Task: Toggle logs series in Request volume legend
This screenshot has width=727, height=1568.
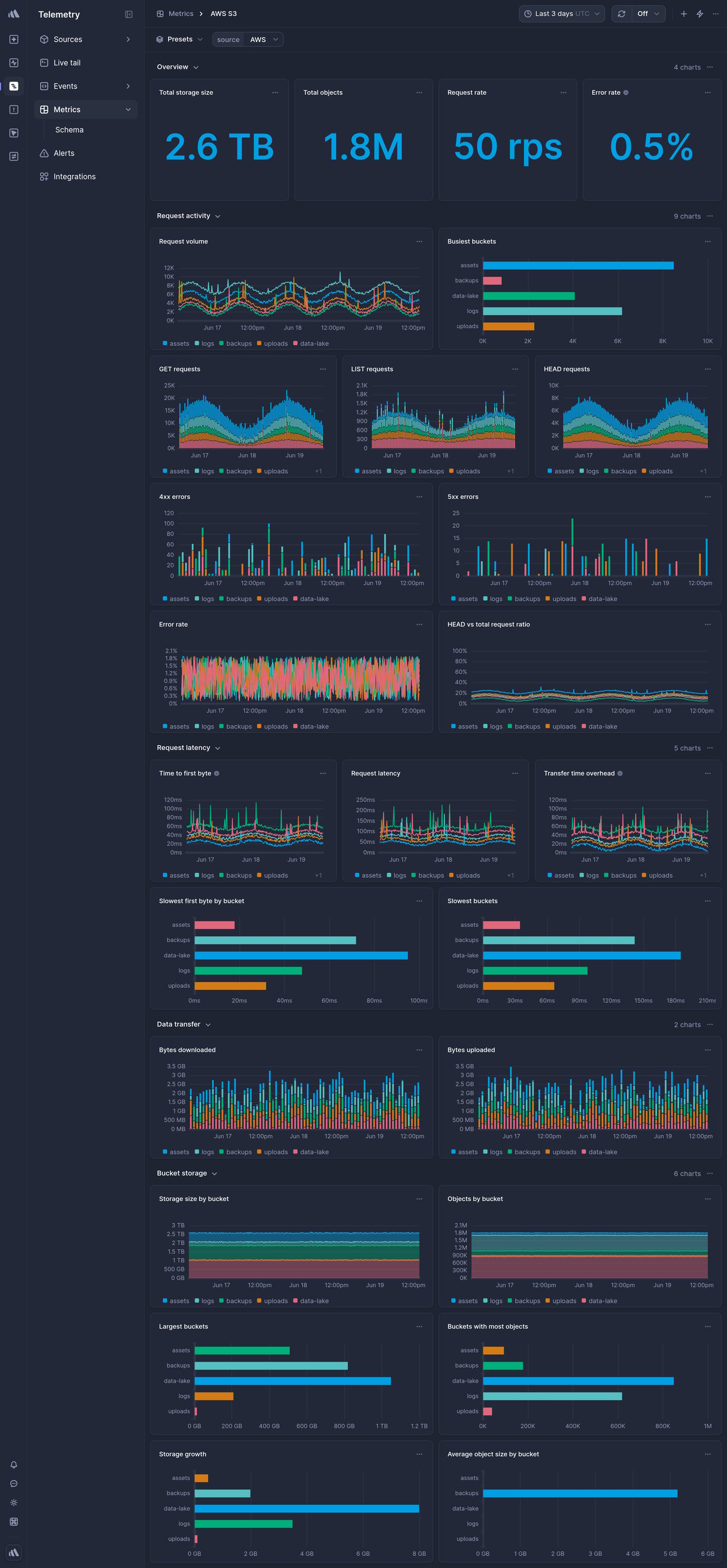Action: tap(204, 343)
